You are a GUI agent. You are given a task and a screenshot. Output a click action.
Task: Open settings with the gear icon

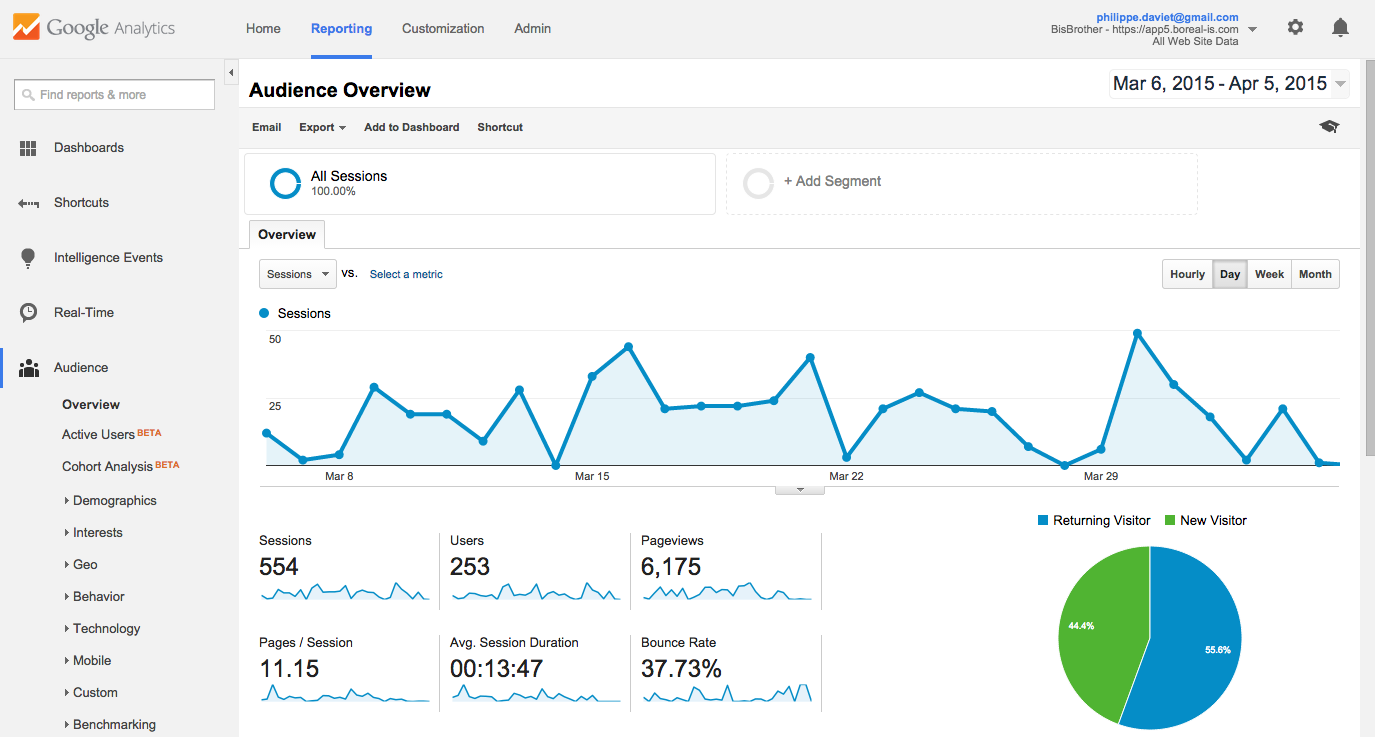pyautogui.click(x=1295, y=28)
